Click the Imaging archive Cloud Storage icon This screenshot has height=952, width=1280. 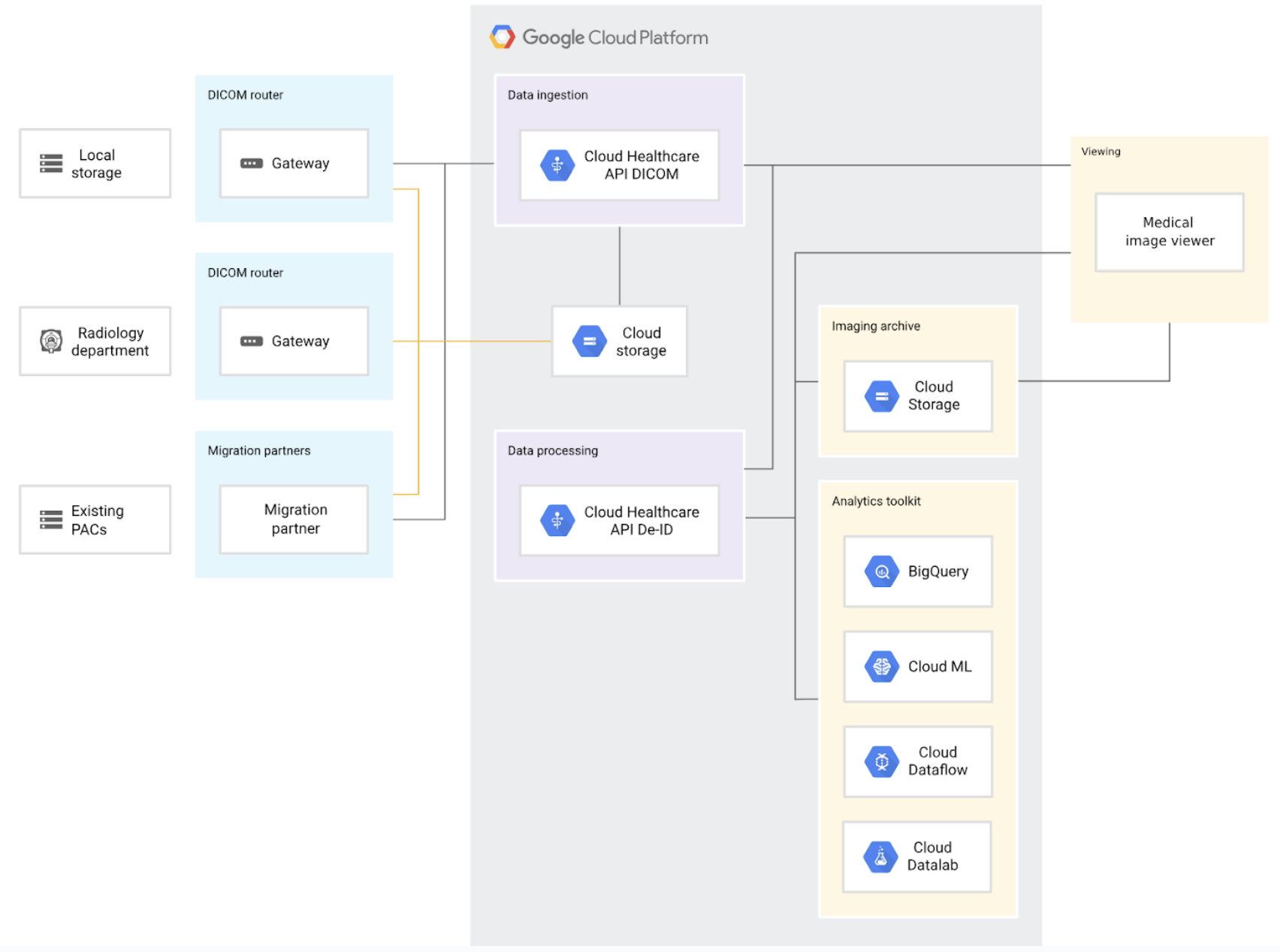tap(882, 396)
